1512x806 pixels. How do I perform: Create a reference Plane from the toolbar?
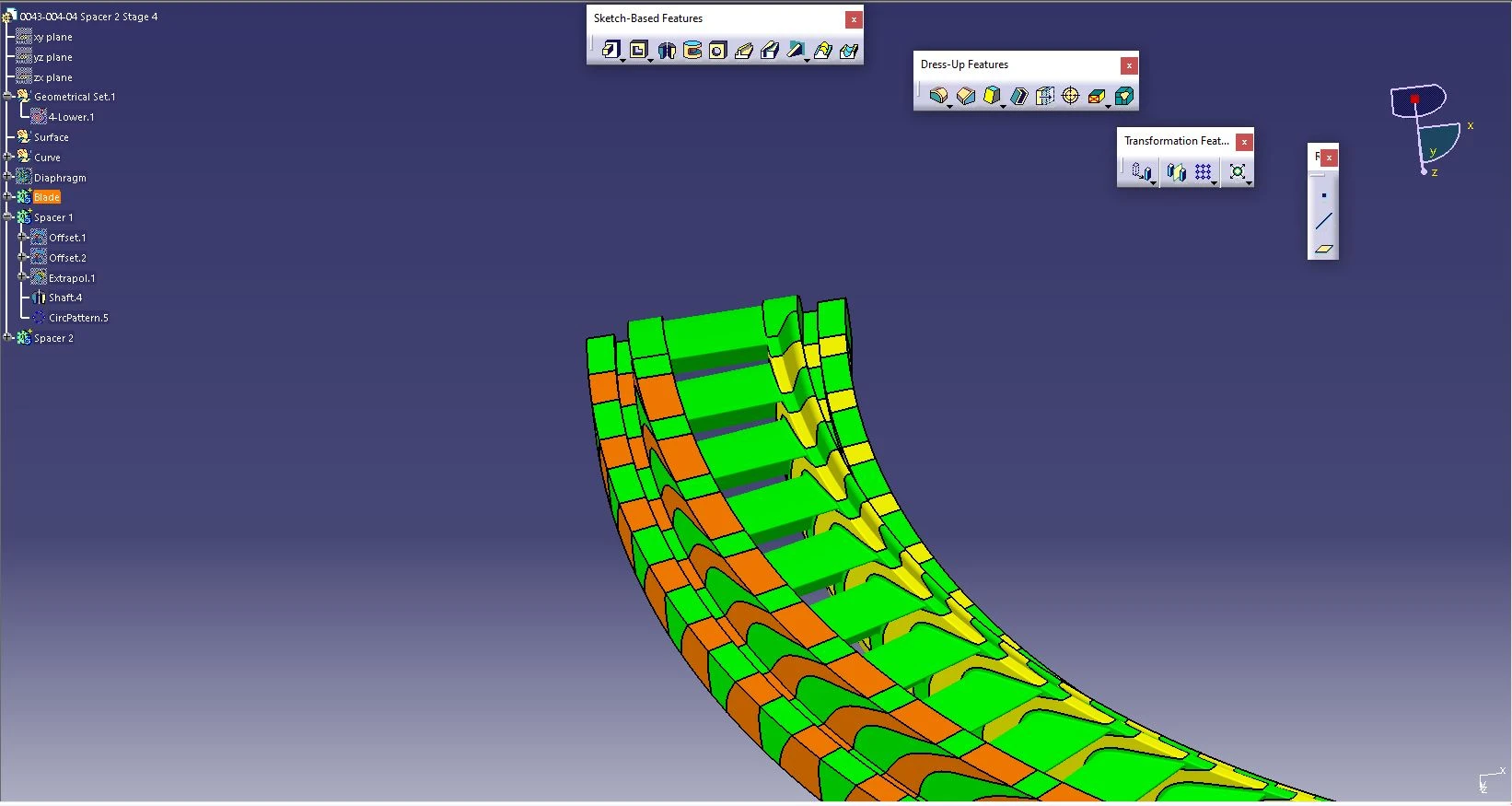pyautogui.click(x=1323, y=249)
